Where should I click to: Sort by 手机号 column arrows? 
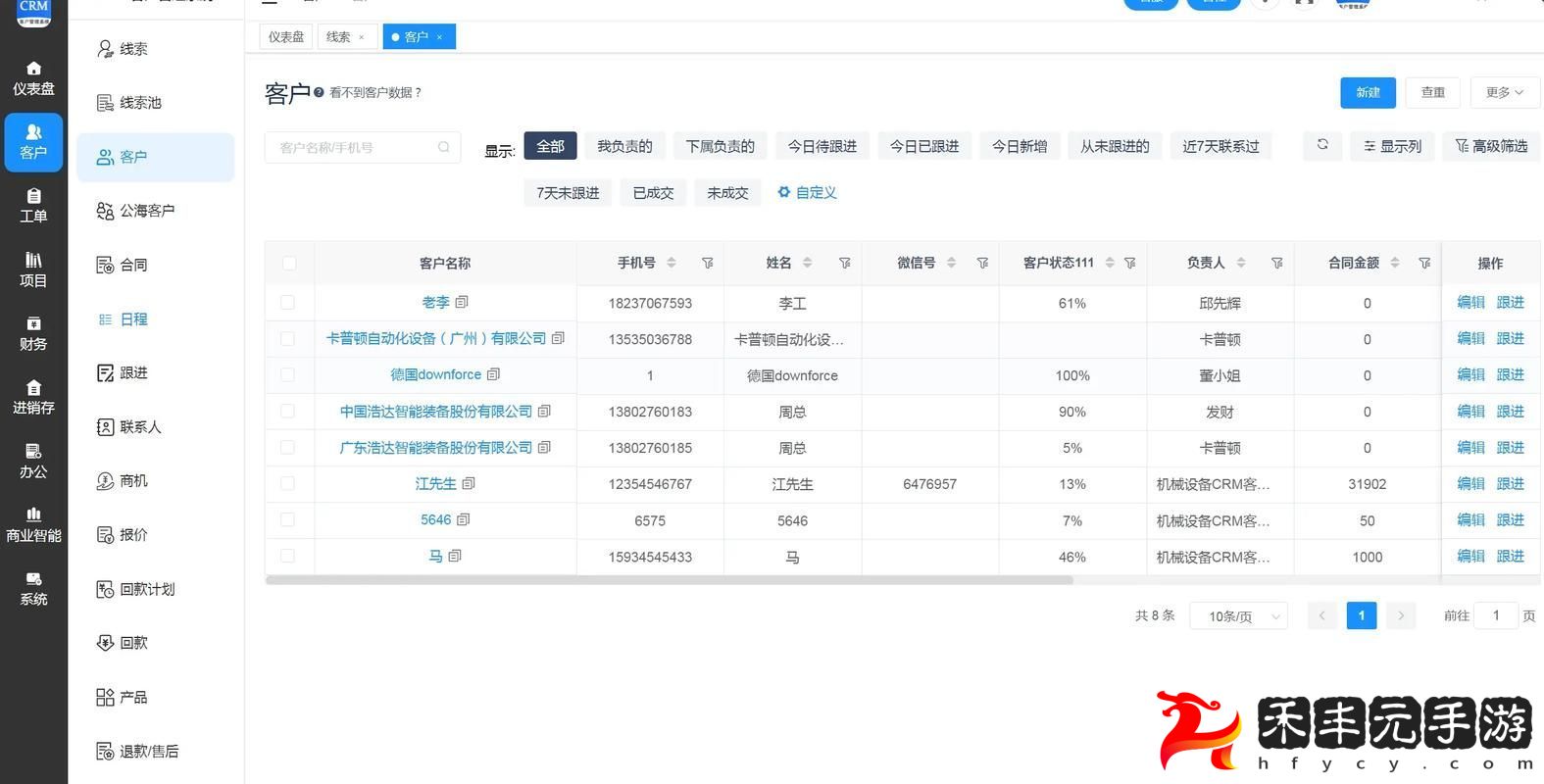coord(672,263)
